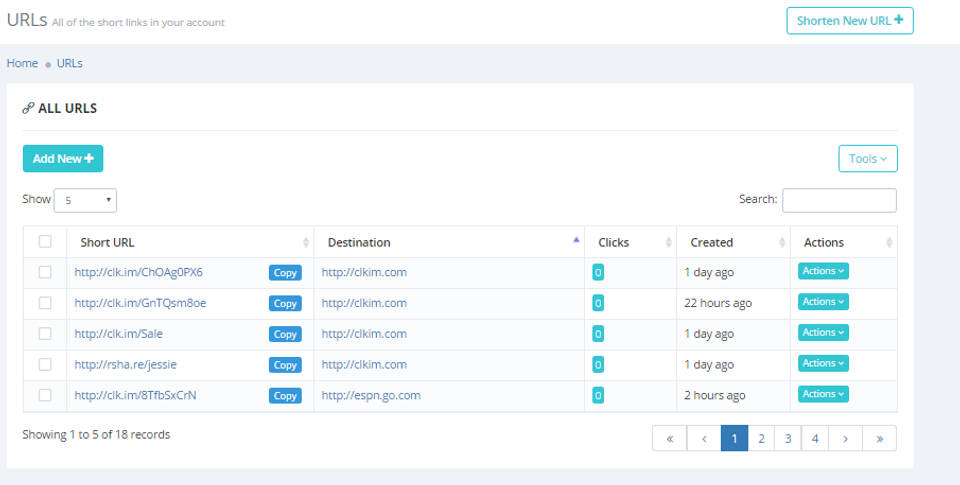
Task: Check the select-all checkbox in table header
Action: [x=45, y=241]
